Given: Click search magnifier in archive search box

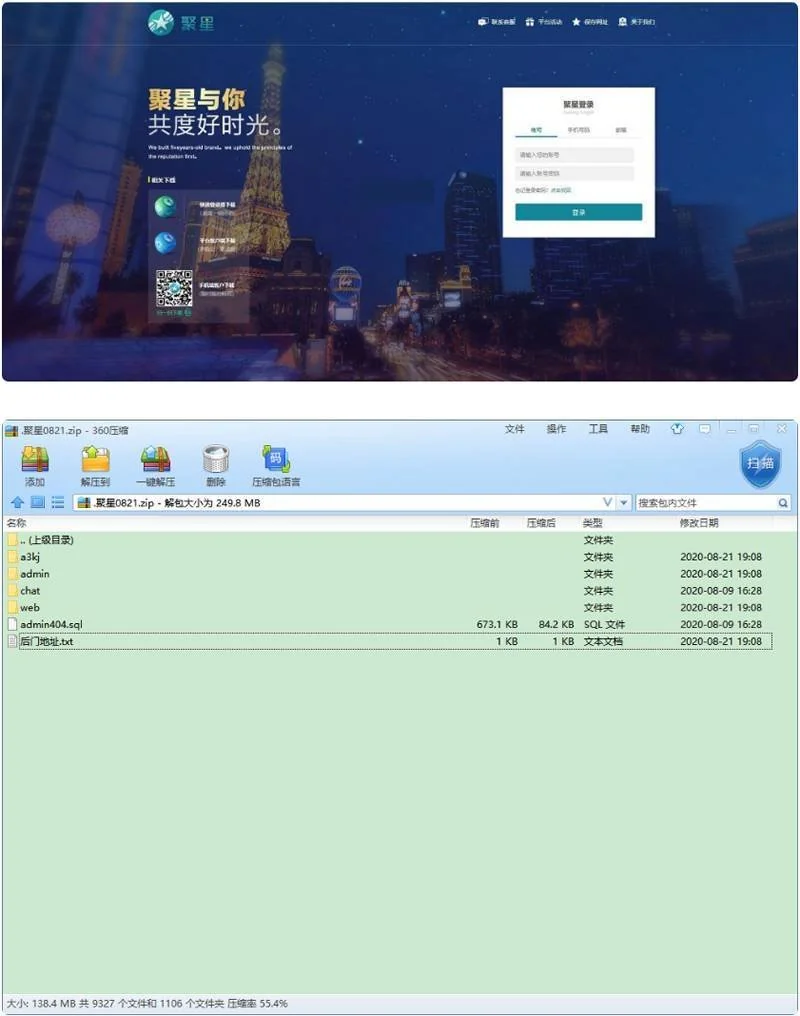Looking at the screenshot, I should tap(783, 503).
